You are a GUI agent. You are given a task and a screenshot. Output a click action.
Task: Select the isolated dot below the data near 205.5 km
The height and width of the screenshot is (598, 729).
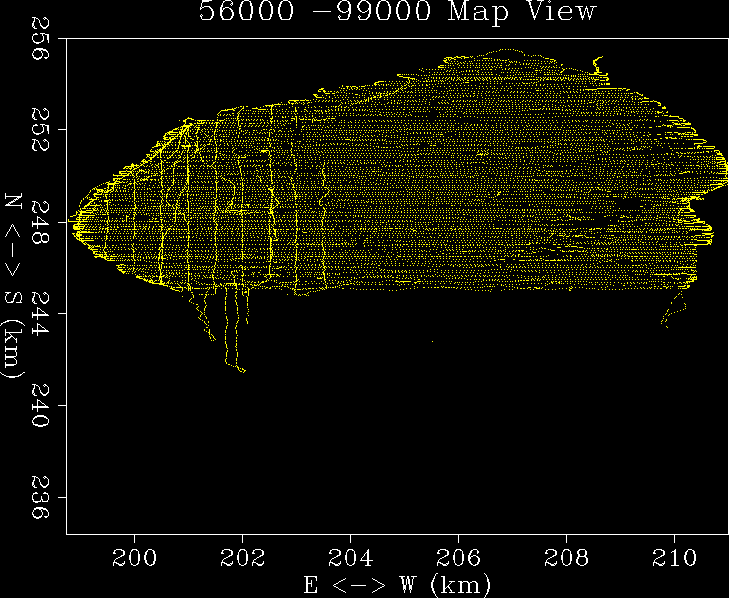click(x=432, y=341)
